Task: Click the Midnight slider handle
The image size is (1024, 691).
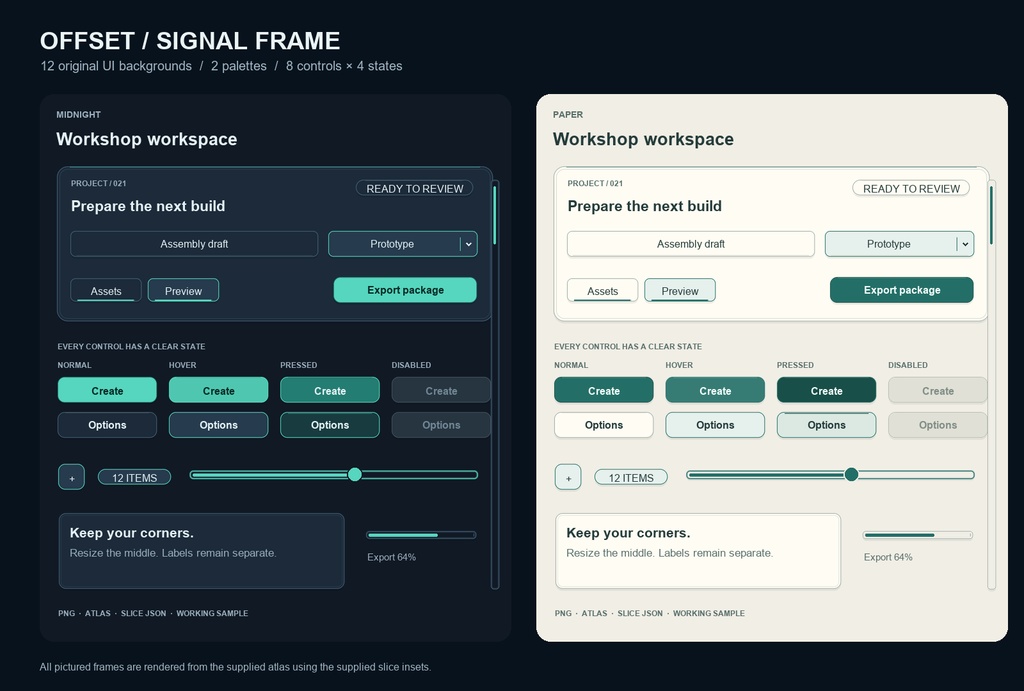Action: [355, 474]
